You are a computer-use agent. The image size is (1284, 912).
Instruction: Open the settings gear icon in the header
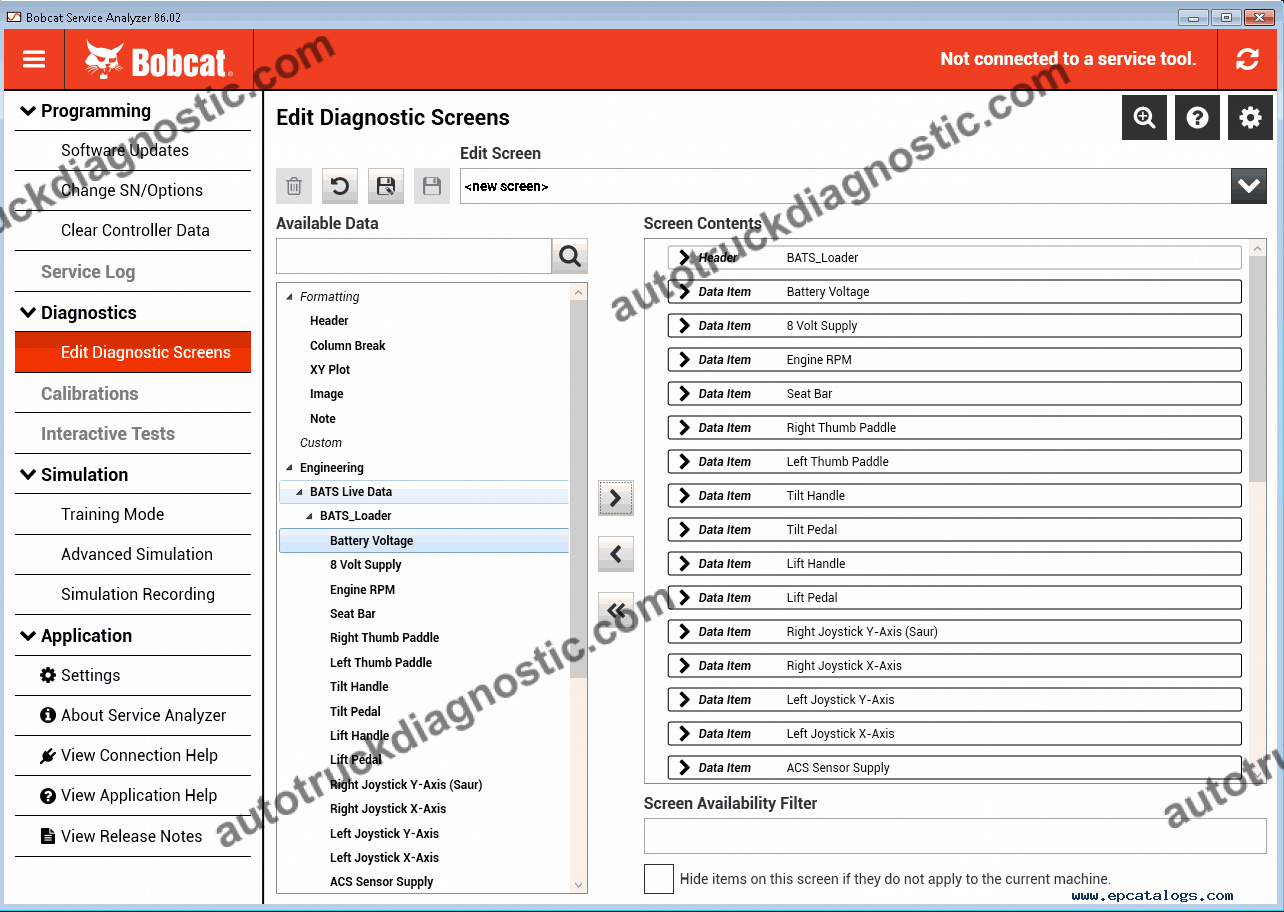pyautogui.click(x=1250, y=117)
